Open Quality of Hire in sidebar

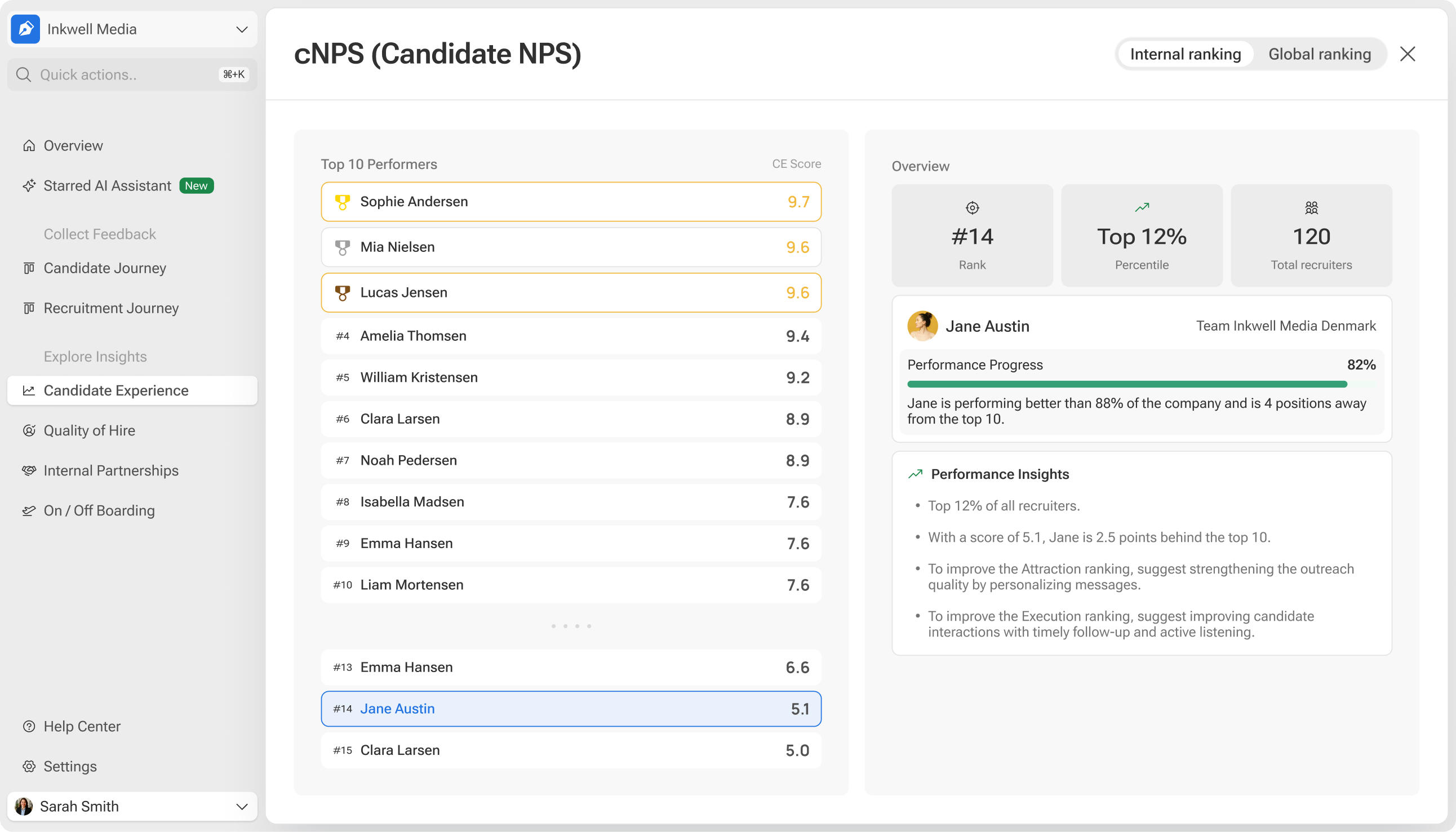tap(89, 430)
